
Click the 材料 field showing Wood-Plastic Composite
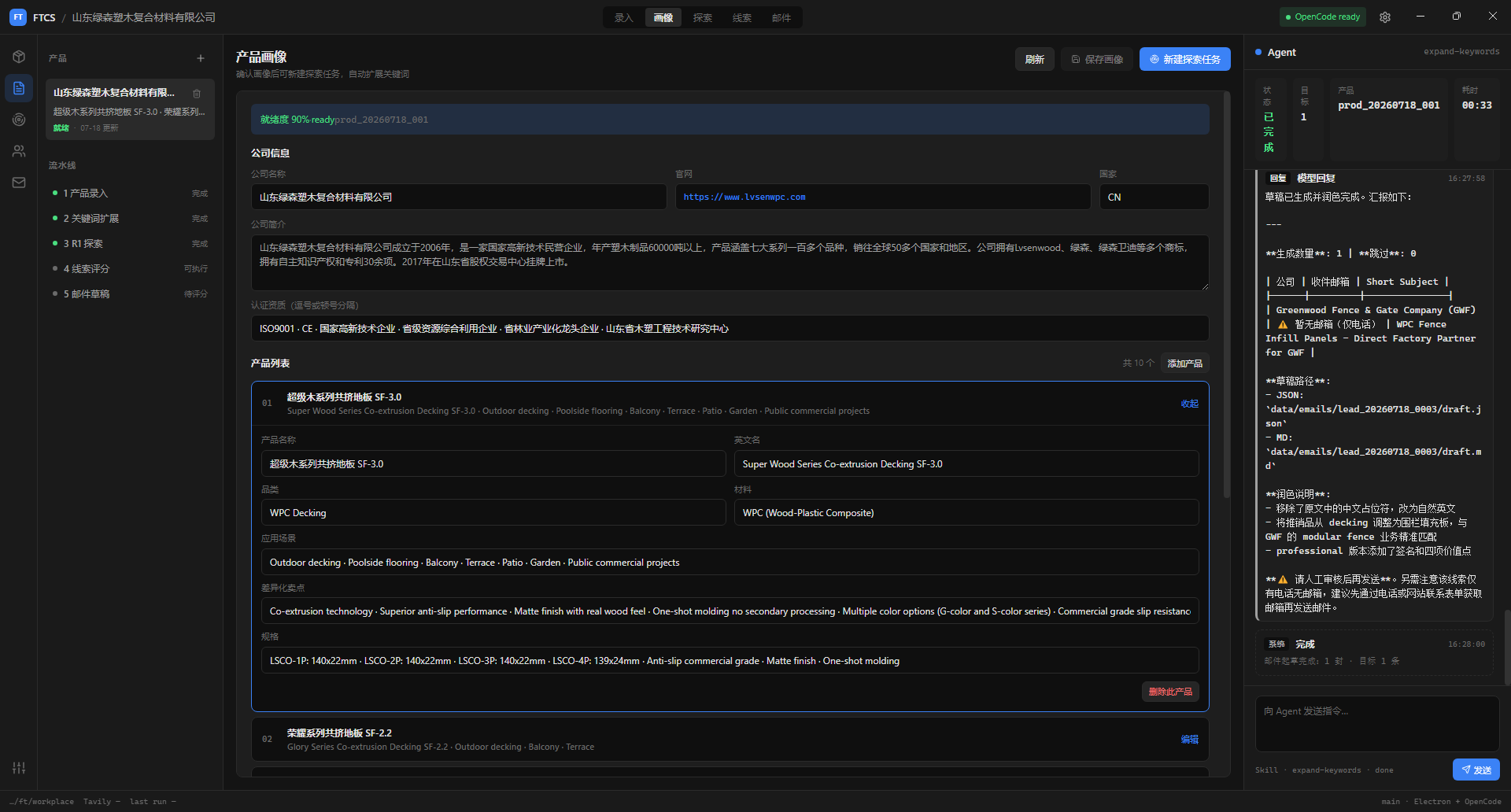pos(966,512)
